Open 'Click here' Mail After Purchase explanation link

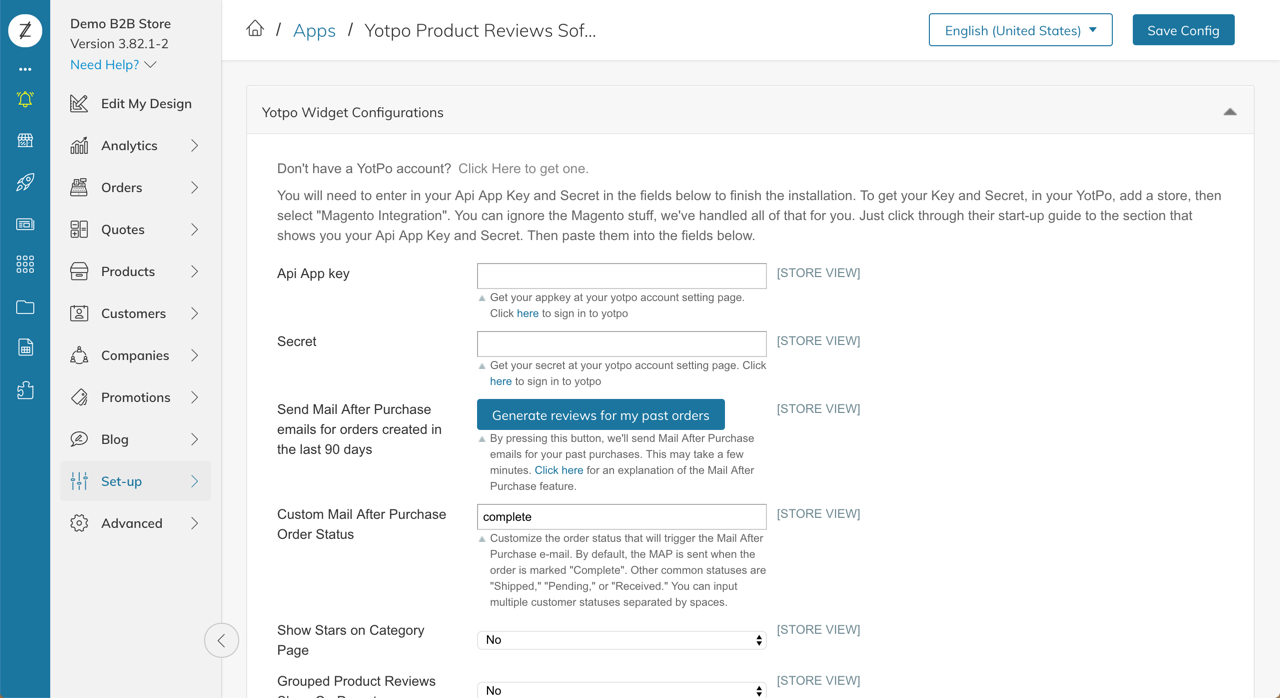pos(559,470)
